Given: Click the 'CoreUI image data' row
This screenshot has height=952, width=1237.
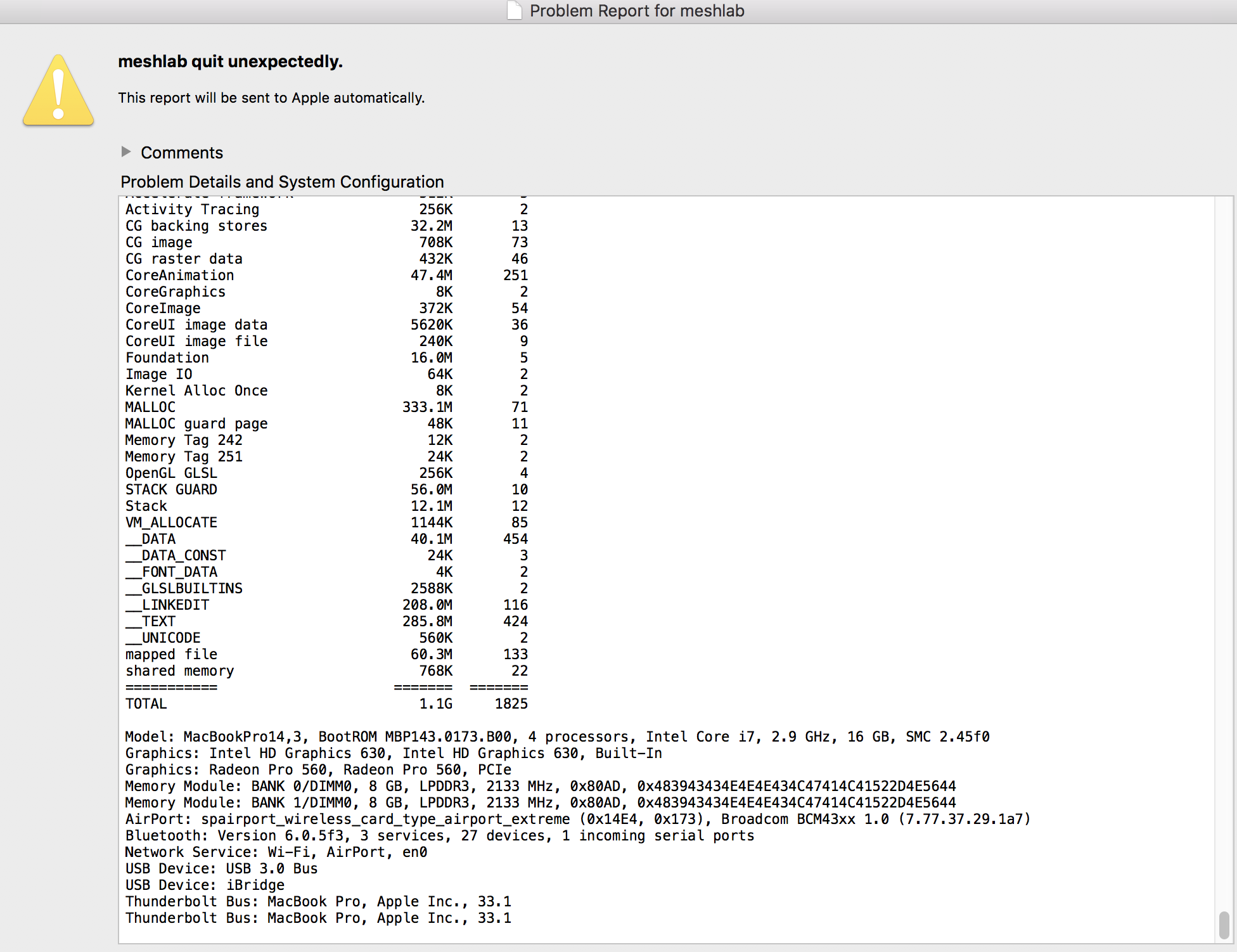Looking at the screenshot, I should (326, 325).
